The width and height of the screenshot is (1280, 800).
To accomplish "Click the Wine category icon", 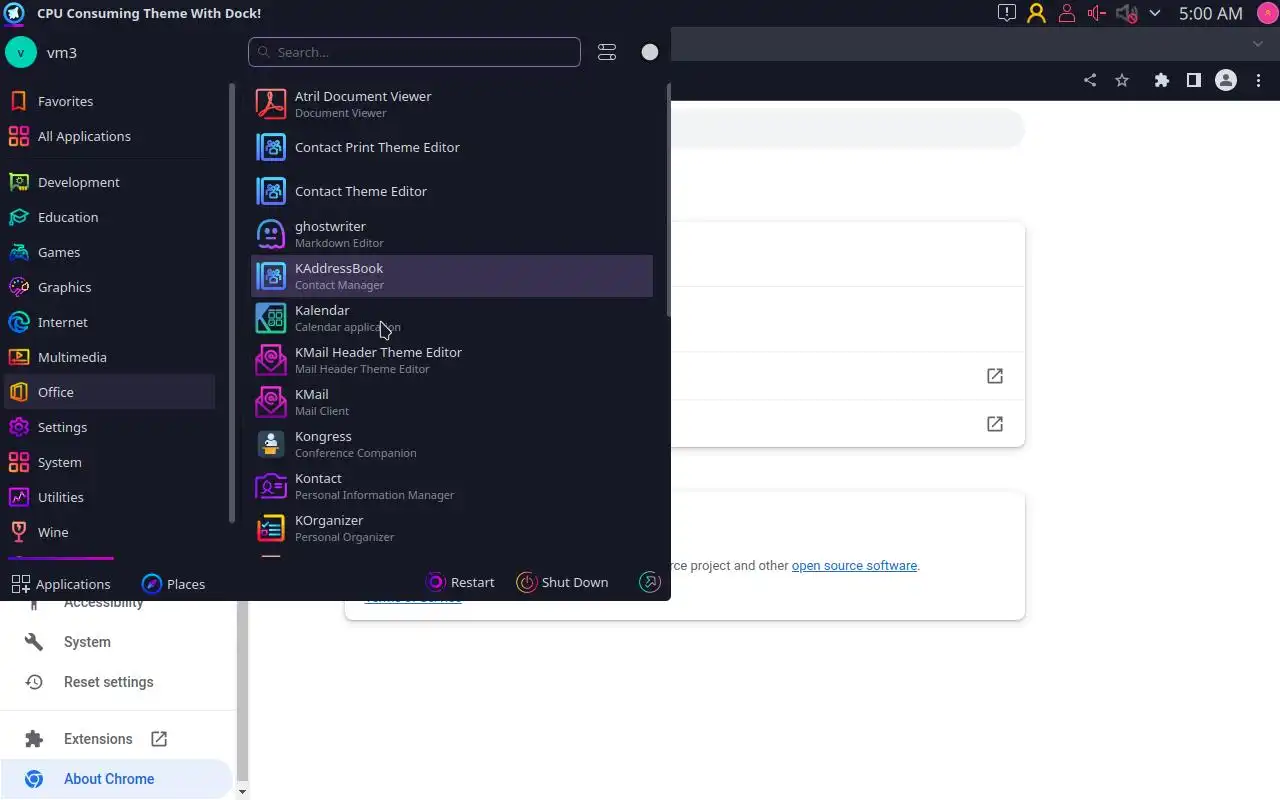I will click(19, 532).
